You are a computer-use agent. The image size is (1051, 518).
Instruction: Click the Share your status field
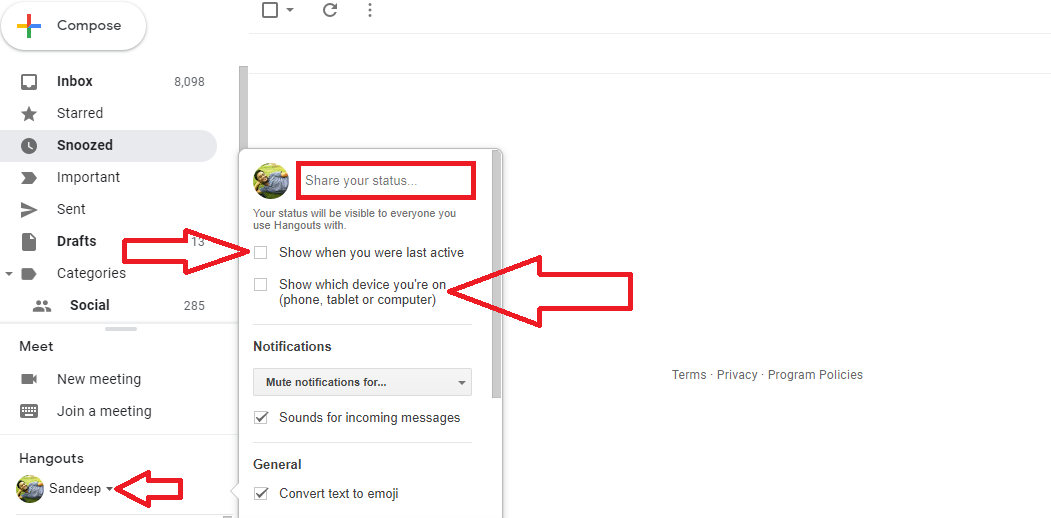(386, 181)
